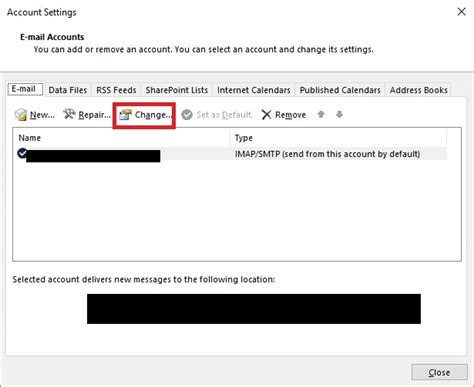Open the Internet Calendars tab
Viewport: 474px width, 387px height.
(x=254, y=90)
